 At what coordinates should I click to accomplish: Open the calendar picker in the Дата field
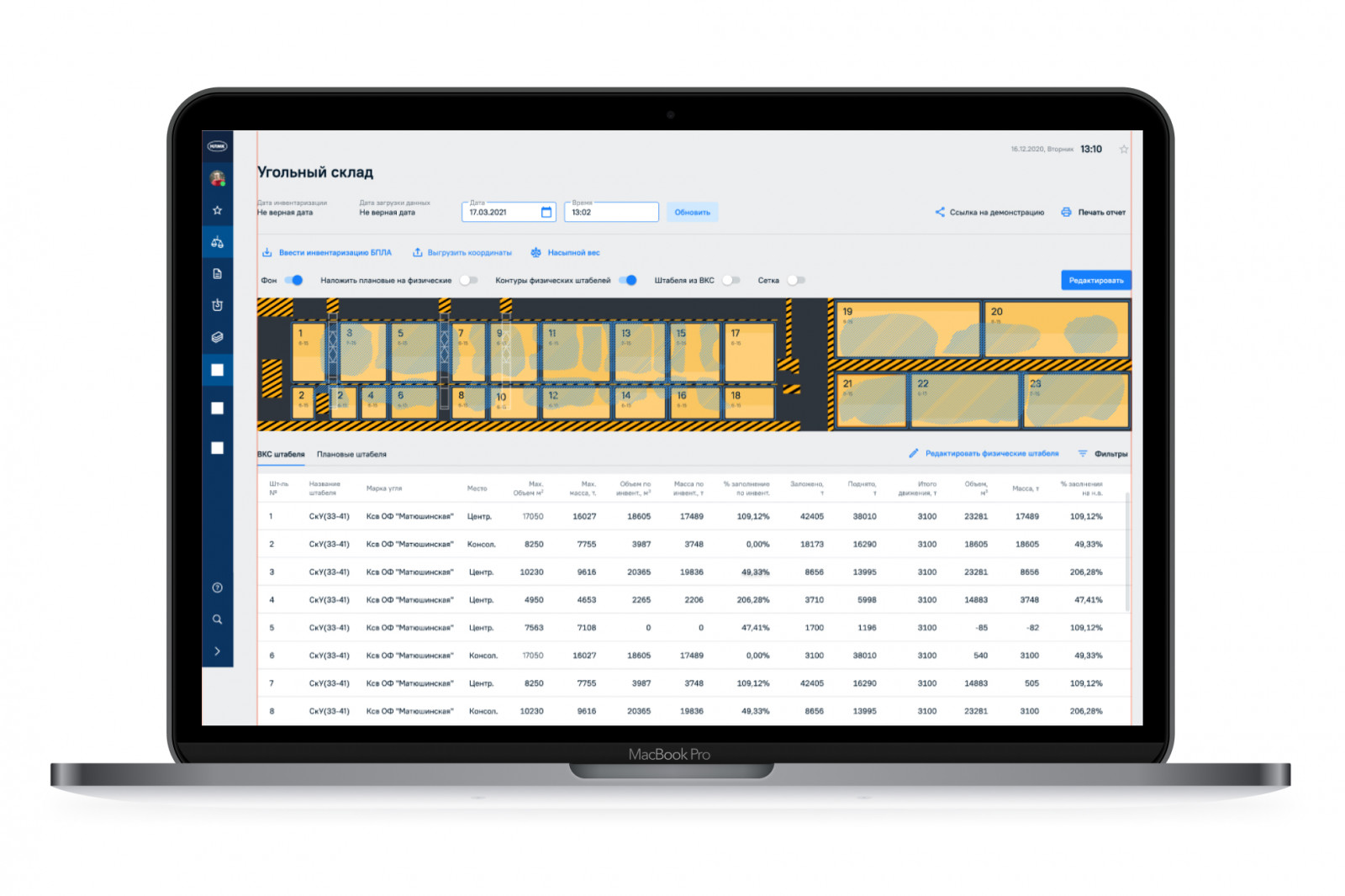click(546, 212)
